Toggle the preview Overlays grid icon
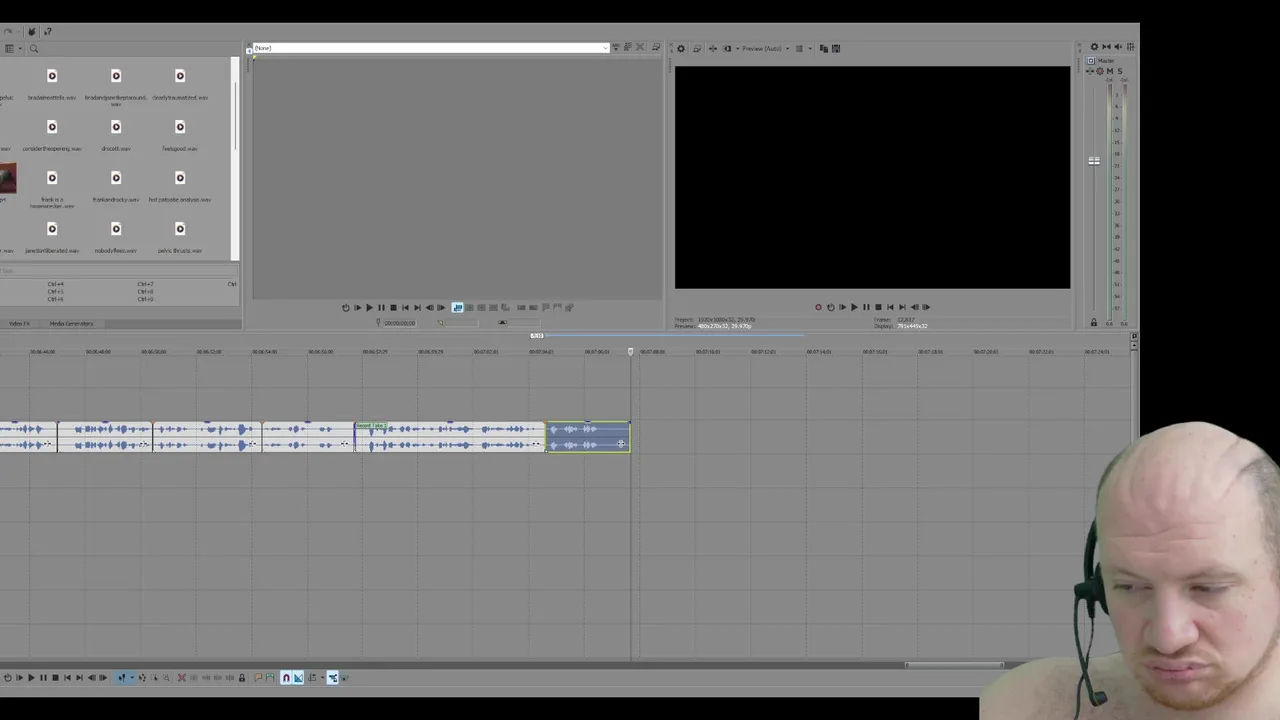1280x720 pixels. (799, 48)
